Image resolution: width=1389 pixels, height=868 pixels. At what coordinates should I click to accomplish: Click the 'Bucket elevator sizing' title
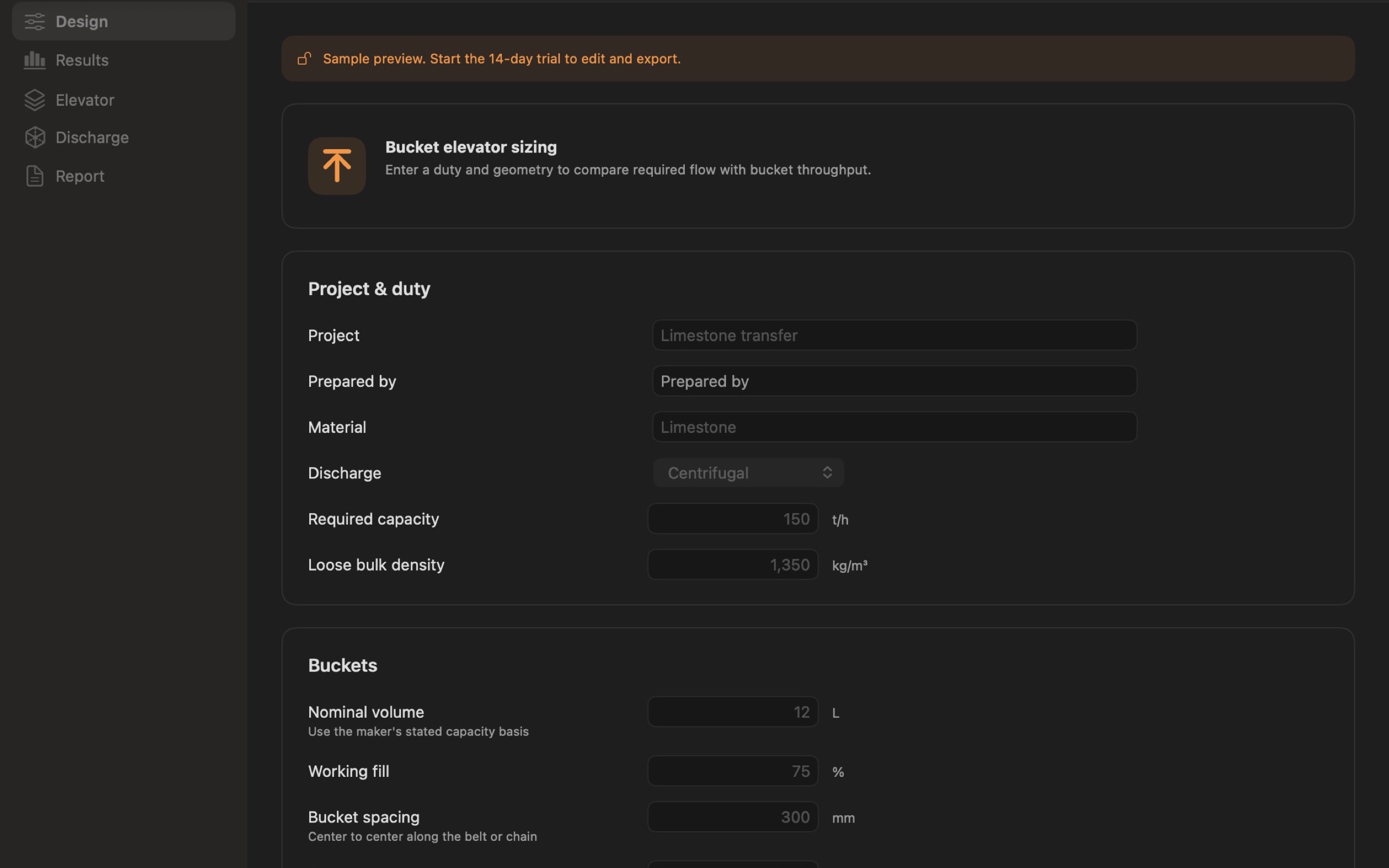(470, 147)
